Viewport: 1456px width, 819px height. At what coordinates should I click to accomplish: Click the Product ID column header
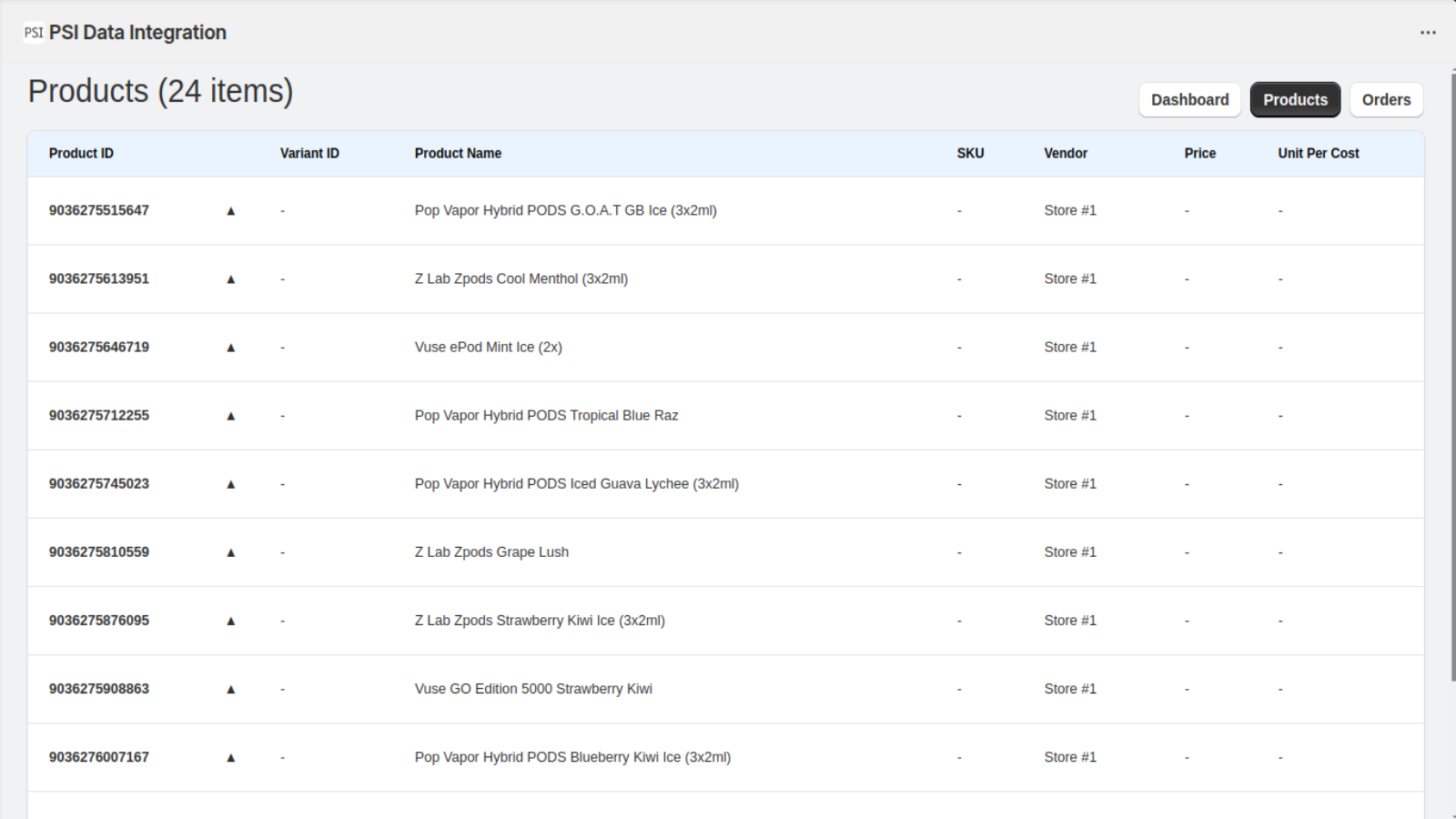click(x=81, y=154)
